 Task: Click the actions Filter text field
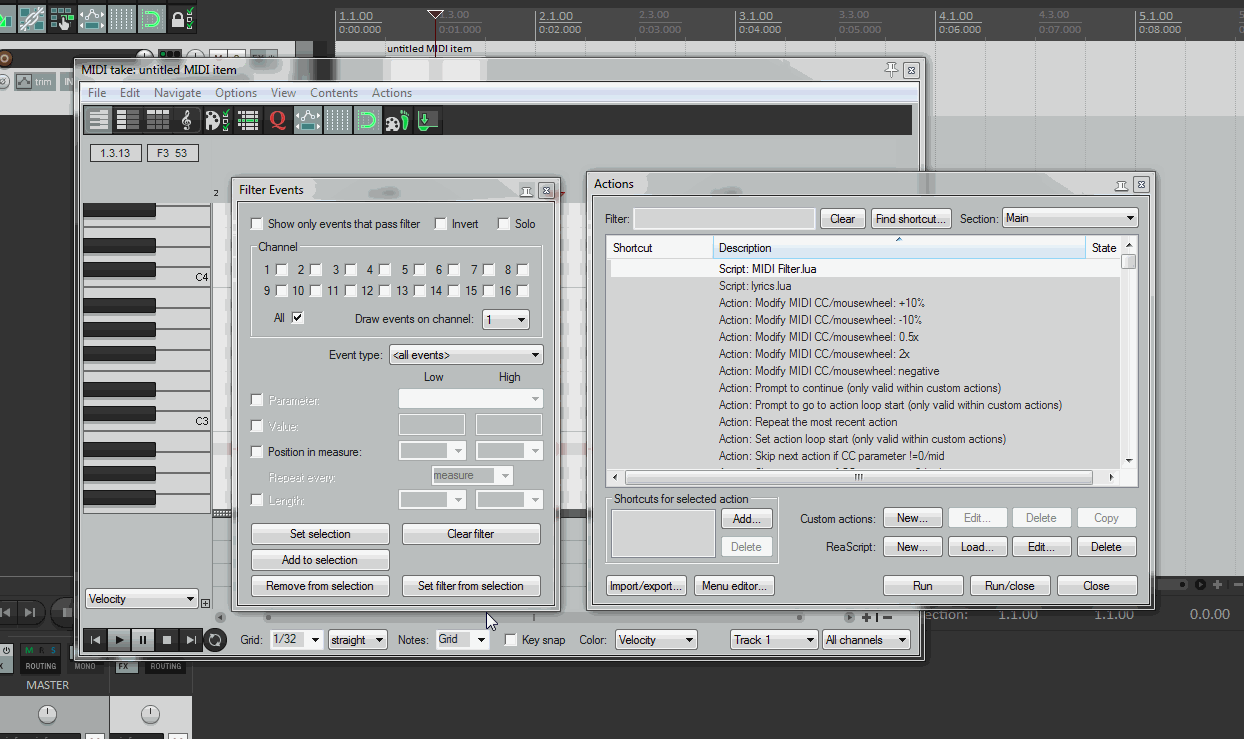pos(724,218)
